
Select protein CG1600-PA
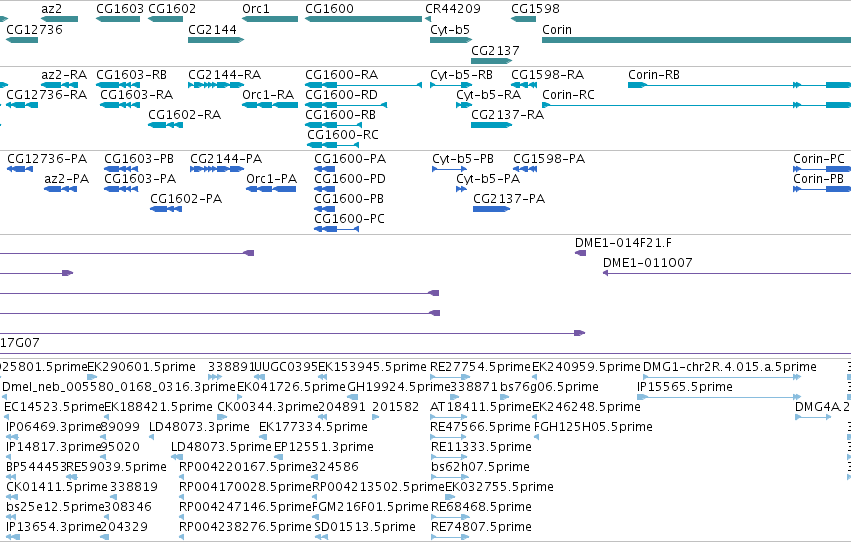coord(325,169)
